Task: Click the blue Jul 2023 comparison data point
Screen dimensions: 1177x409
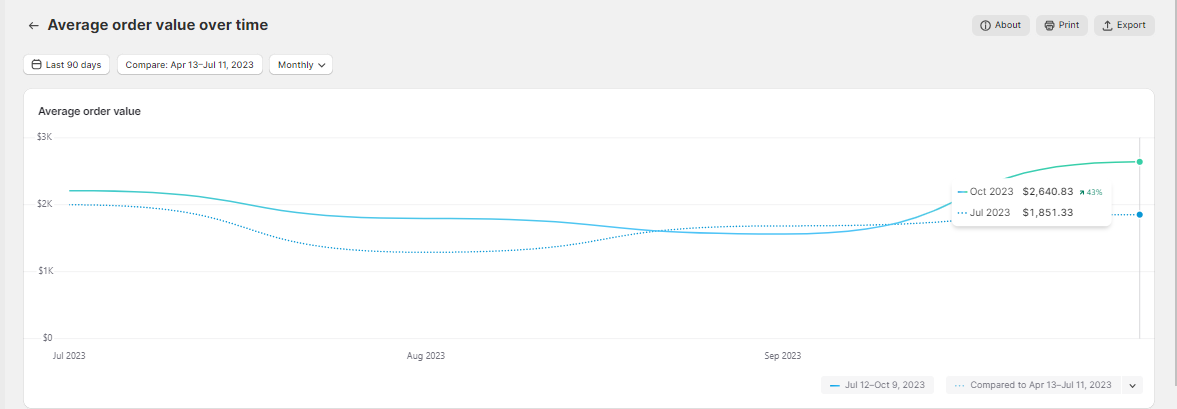Action: [x=1139, y=214]
